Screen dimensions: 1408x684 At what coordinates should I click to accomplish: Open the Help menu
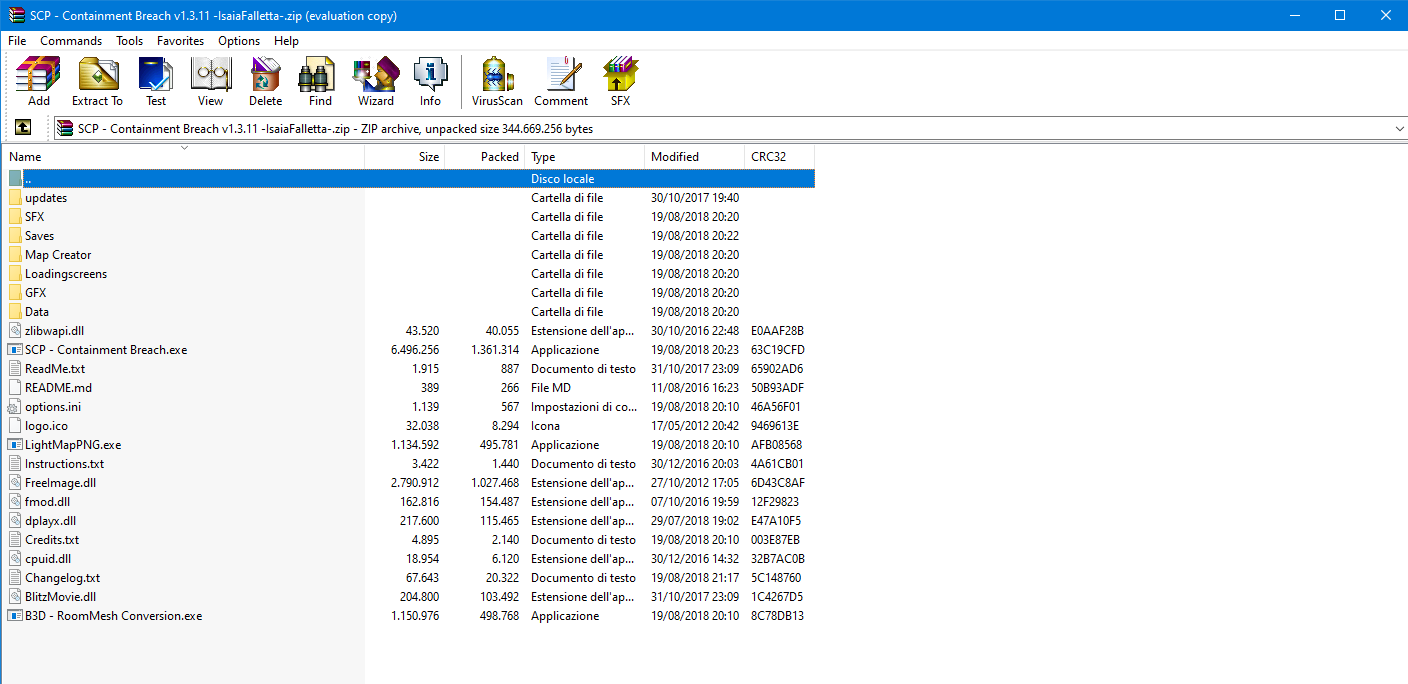click(x=286, y=41)
